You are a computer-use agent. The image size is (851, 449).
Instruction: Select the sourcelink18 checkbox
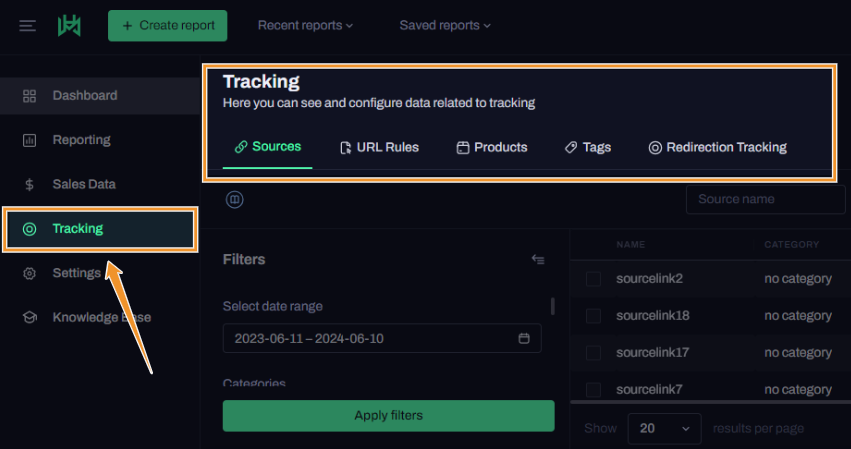coord(593,316)
